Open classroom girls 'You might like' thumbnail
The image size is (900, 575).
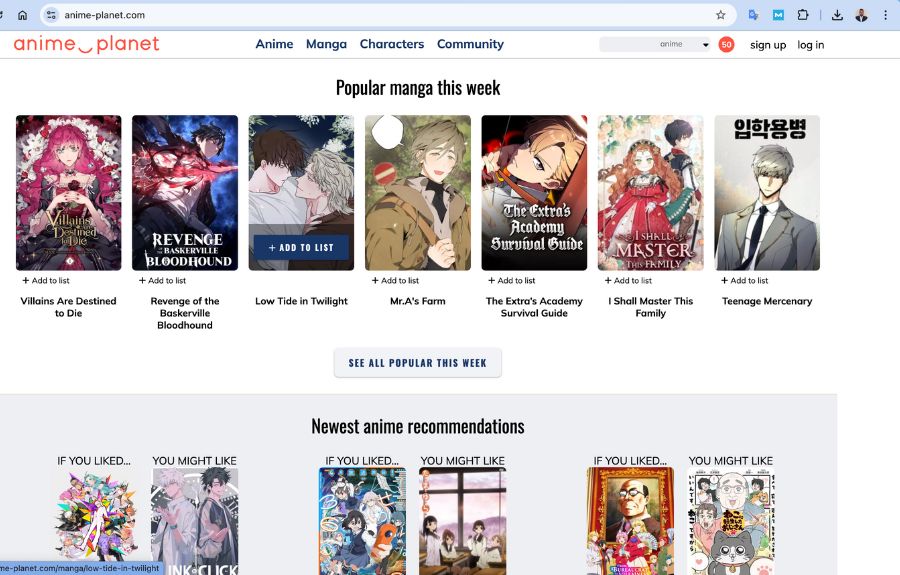(x=463, y=521)
